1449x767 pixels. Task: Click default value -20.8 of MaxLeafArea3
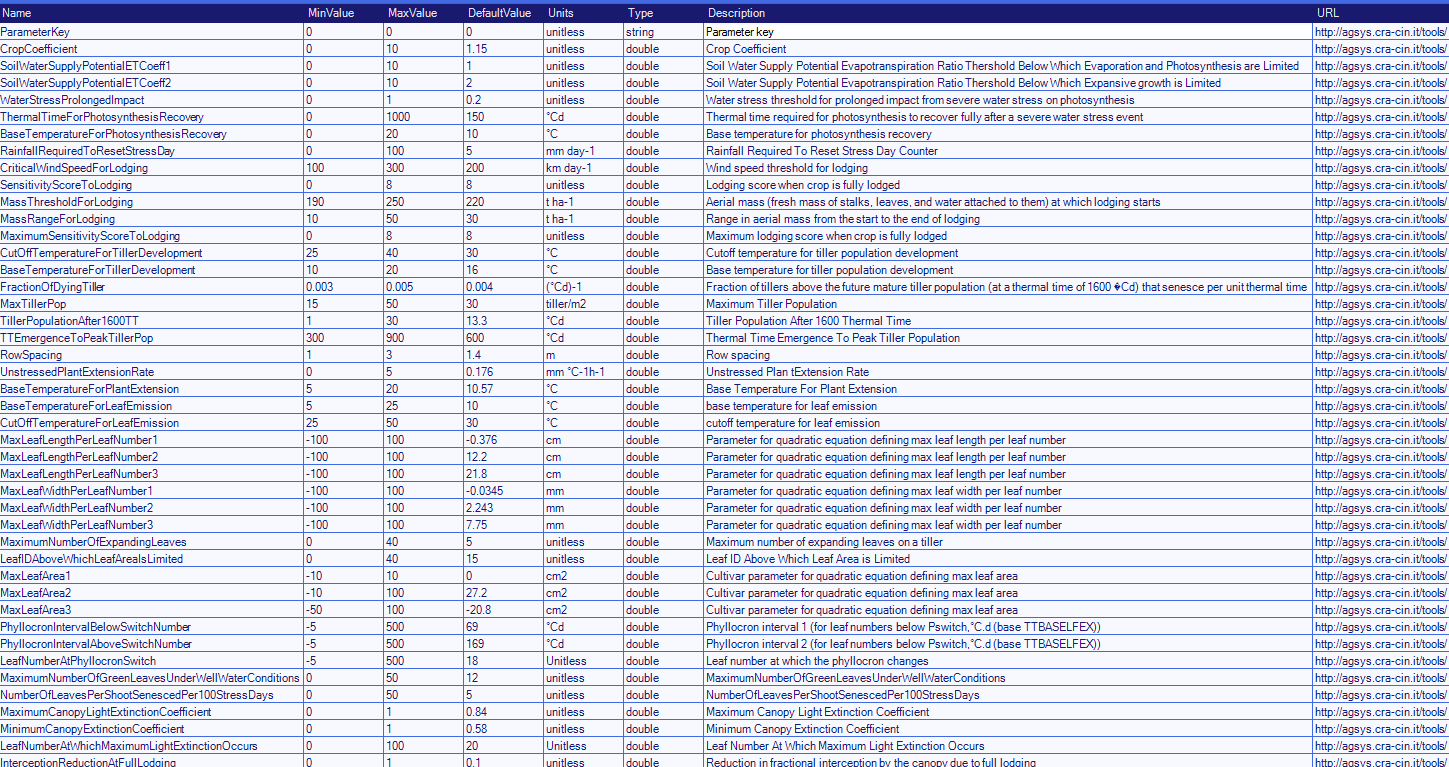point(504,610)
